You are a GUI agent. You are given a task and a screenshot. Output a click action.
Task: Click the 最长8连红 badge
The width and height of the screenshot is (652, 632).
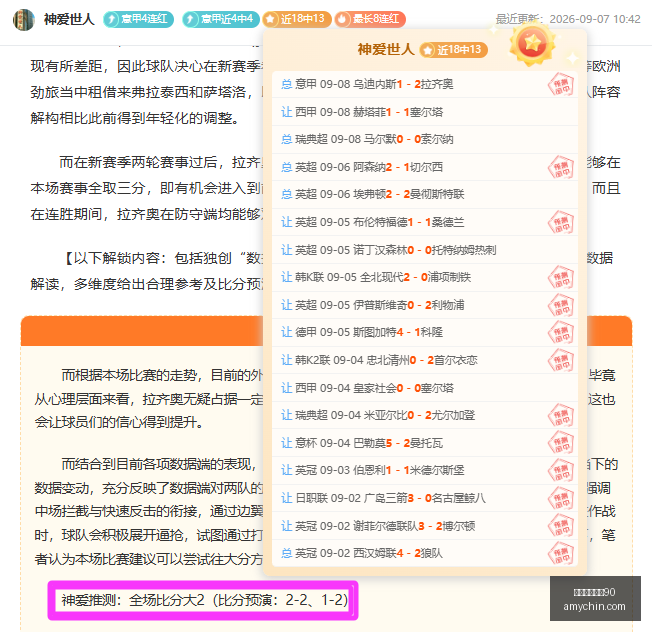click(370, 19)
